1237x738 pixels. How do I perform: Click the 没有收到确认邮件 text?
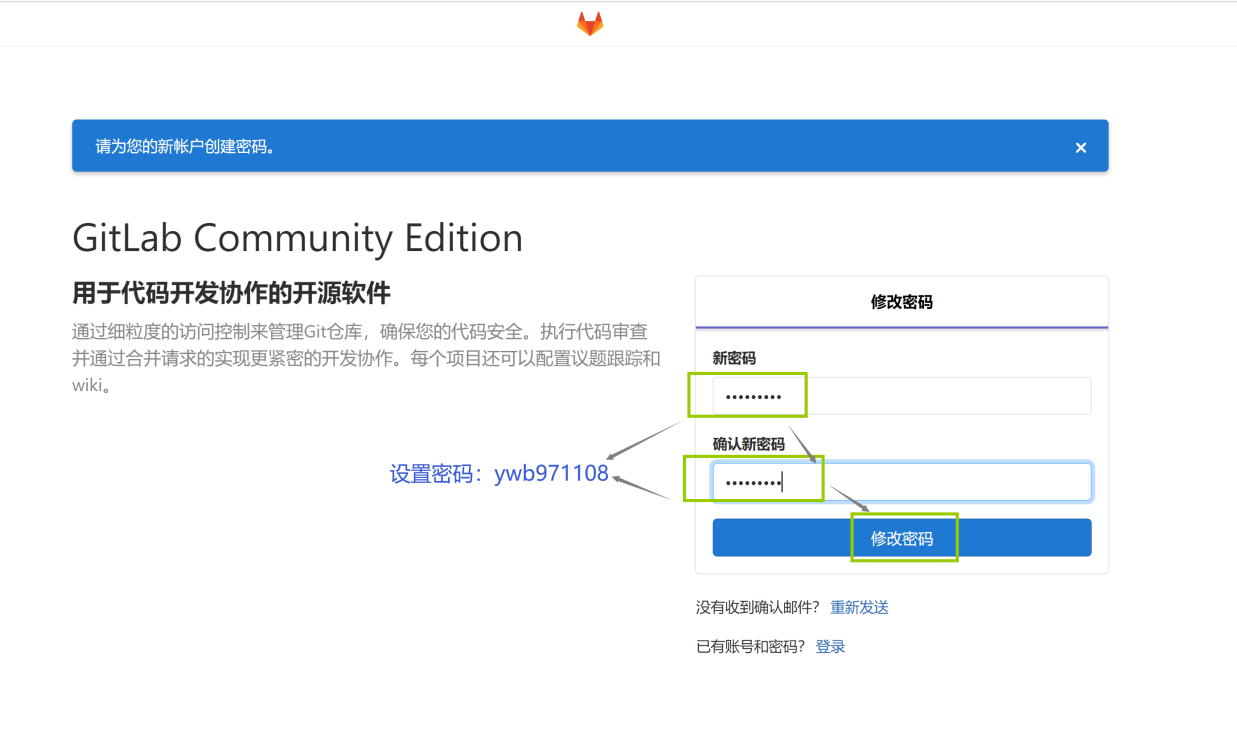(x=758, y=608)
